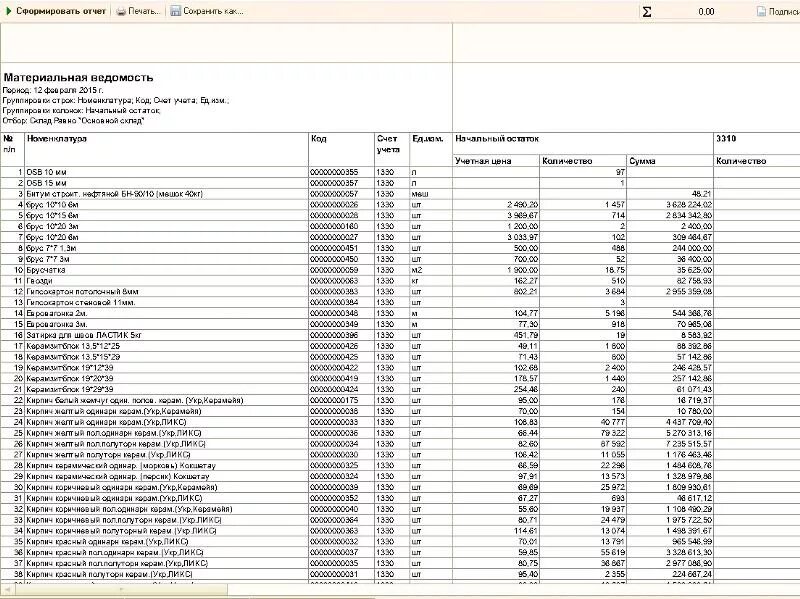Select the 3310 column header

pos(757,143)
